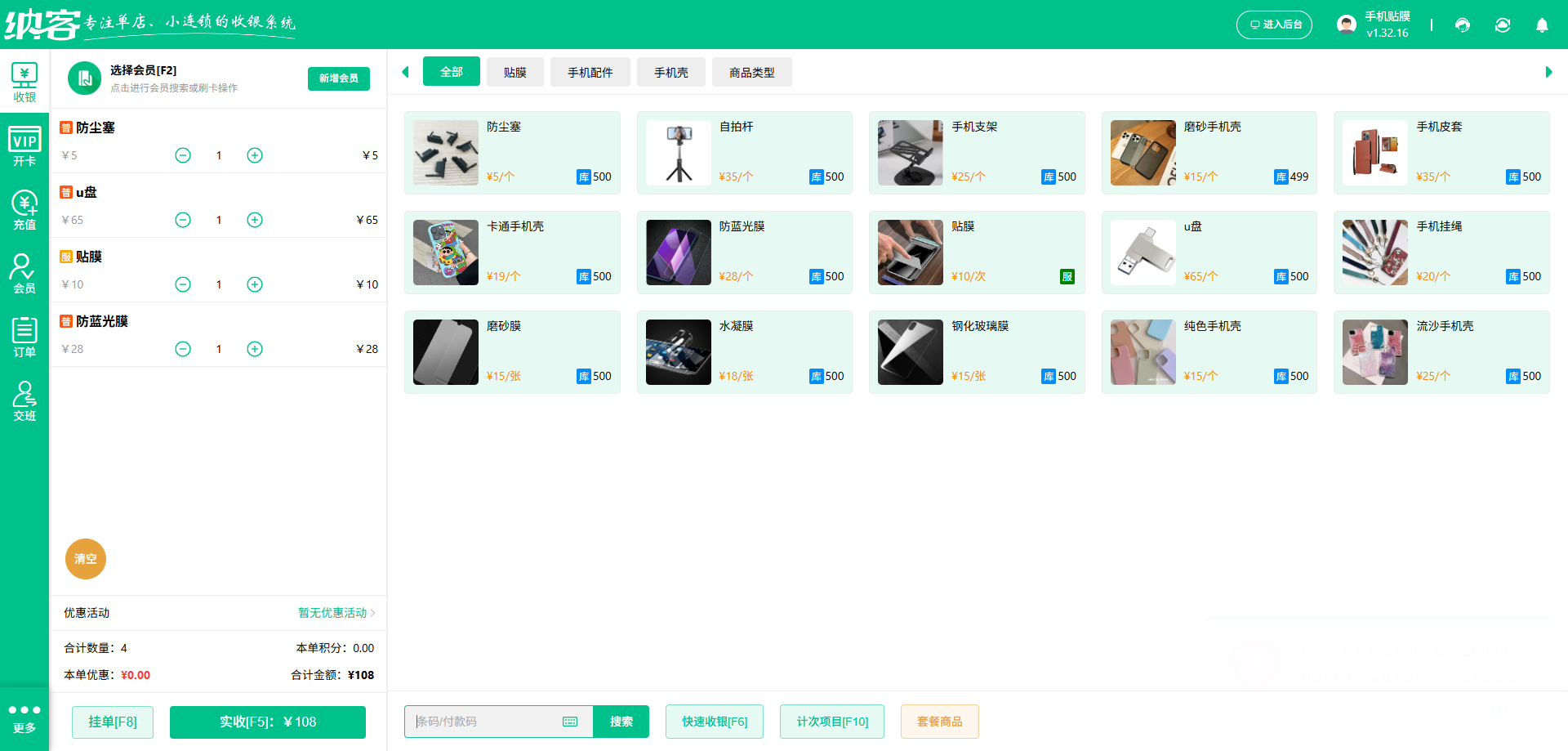
Task: Open the 交班 shift-change icon
Action: 24,400
